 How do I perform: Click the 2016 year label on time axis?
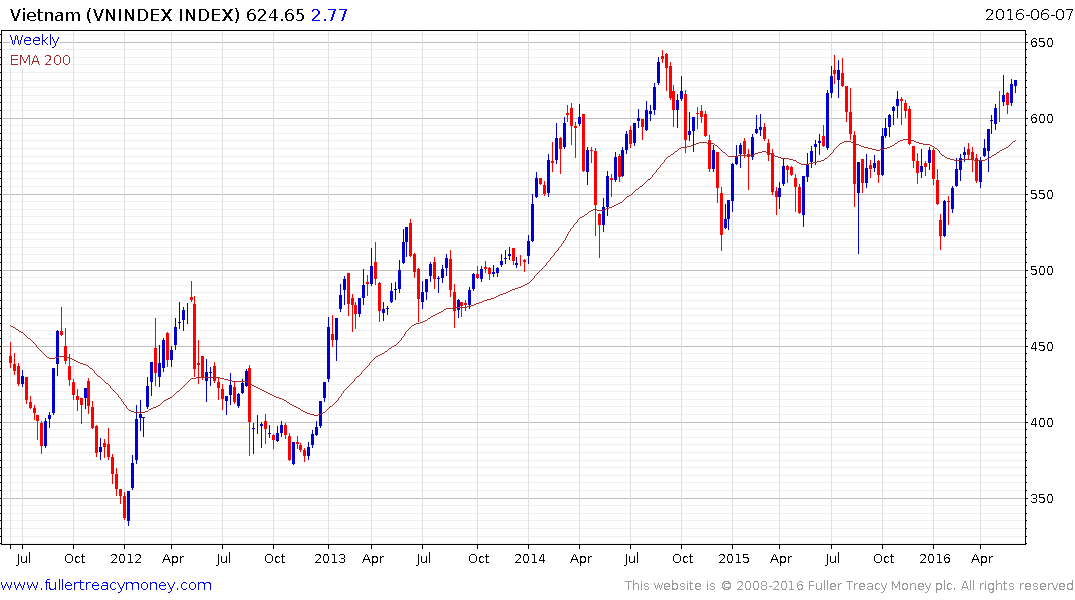tap(934, 559)
